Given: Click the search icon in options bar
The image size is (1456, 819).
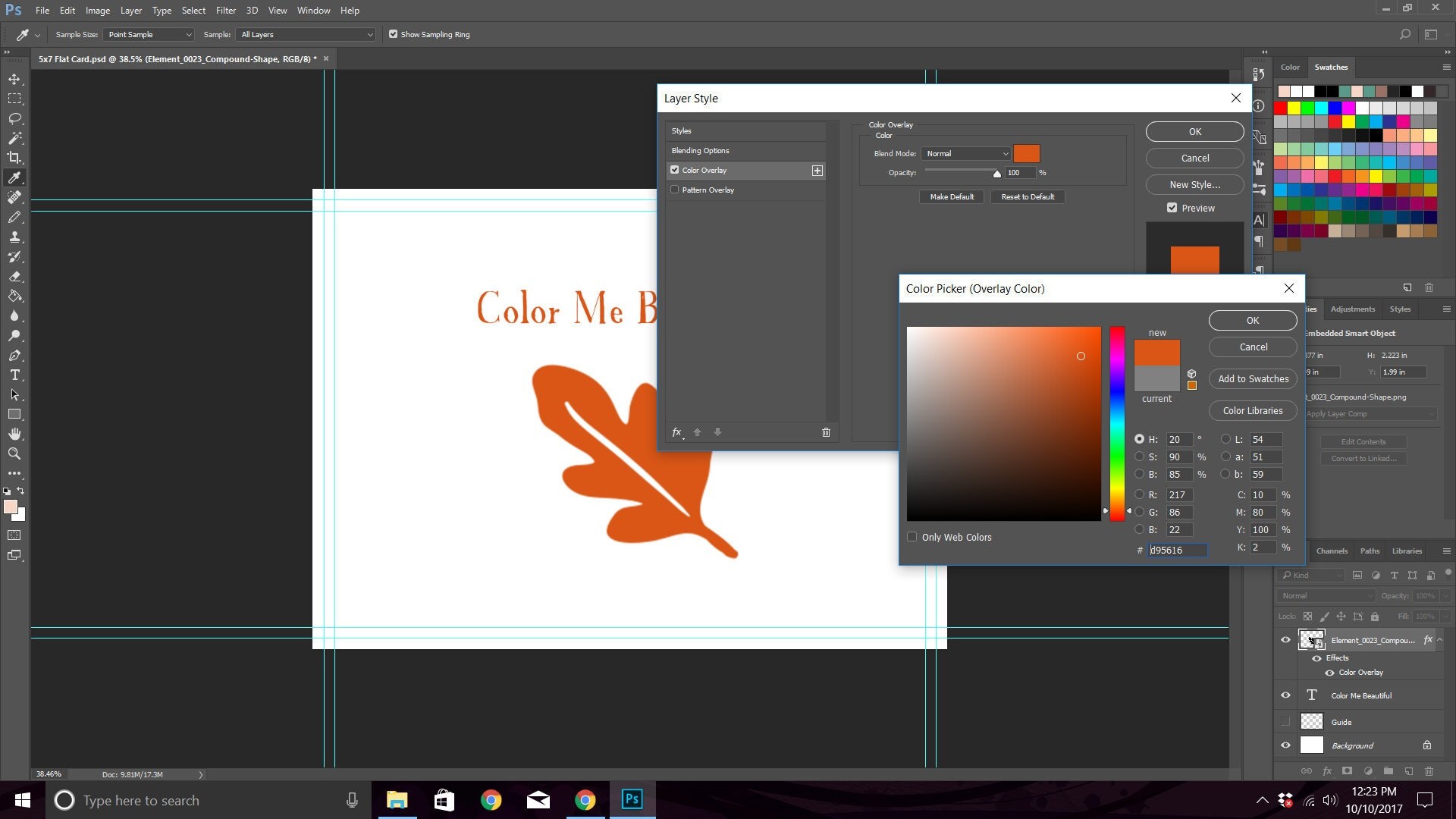Looking at the screenshot, I should coord(1404,34).
